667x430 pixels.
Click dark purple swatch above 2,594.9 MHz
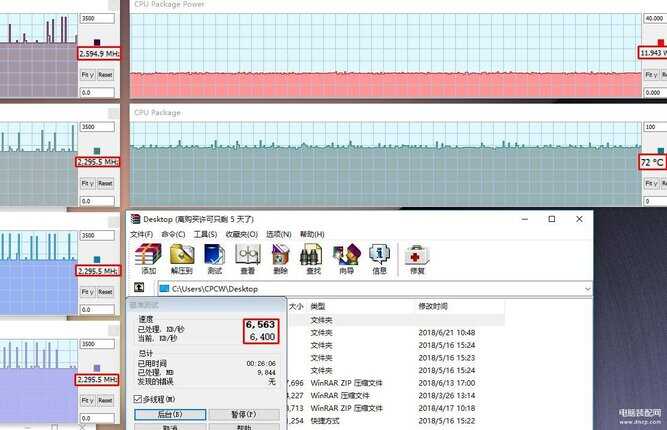[x=97, y=42]
